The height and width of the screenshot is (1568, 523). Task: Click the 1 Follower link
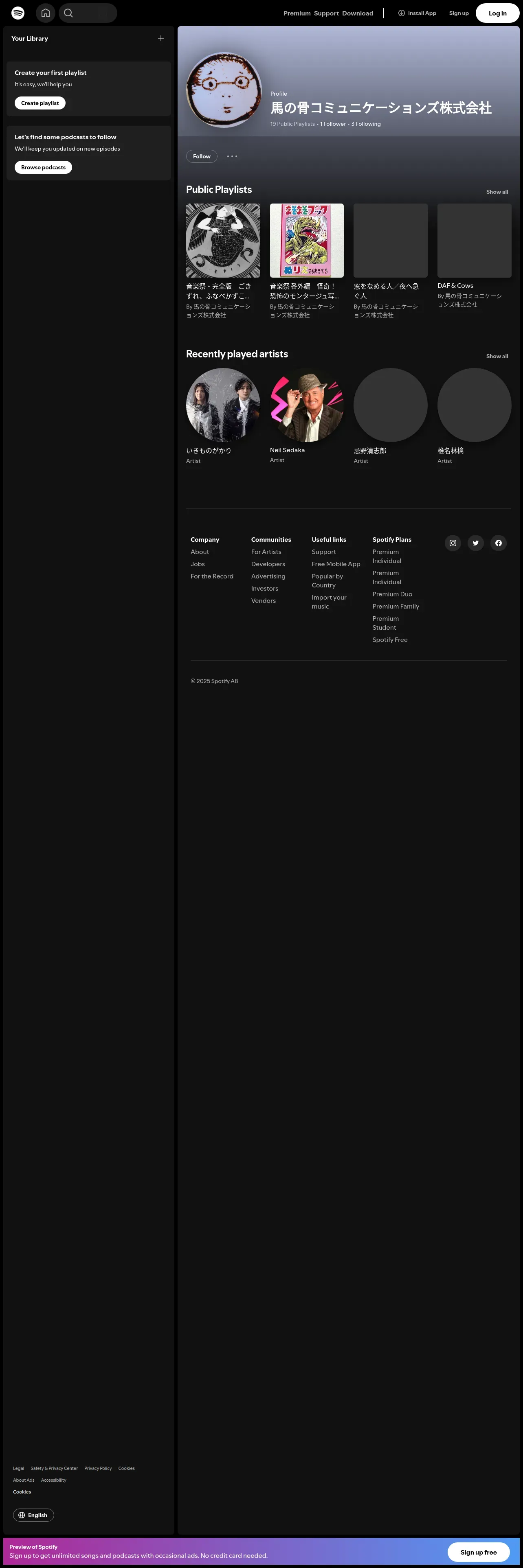click(333, 124)
